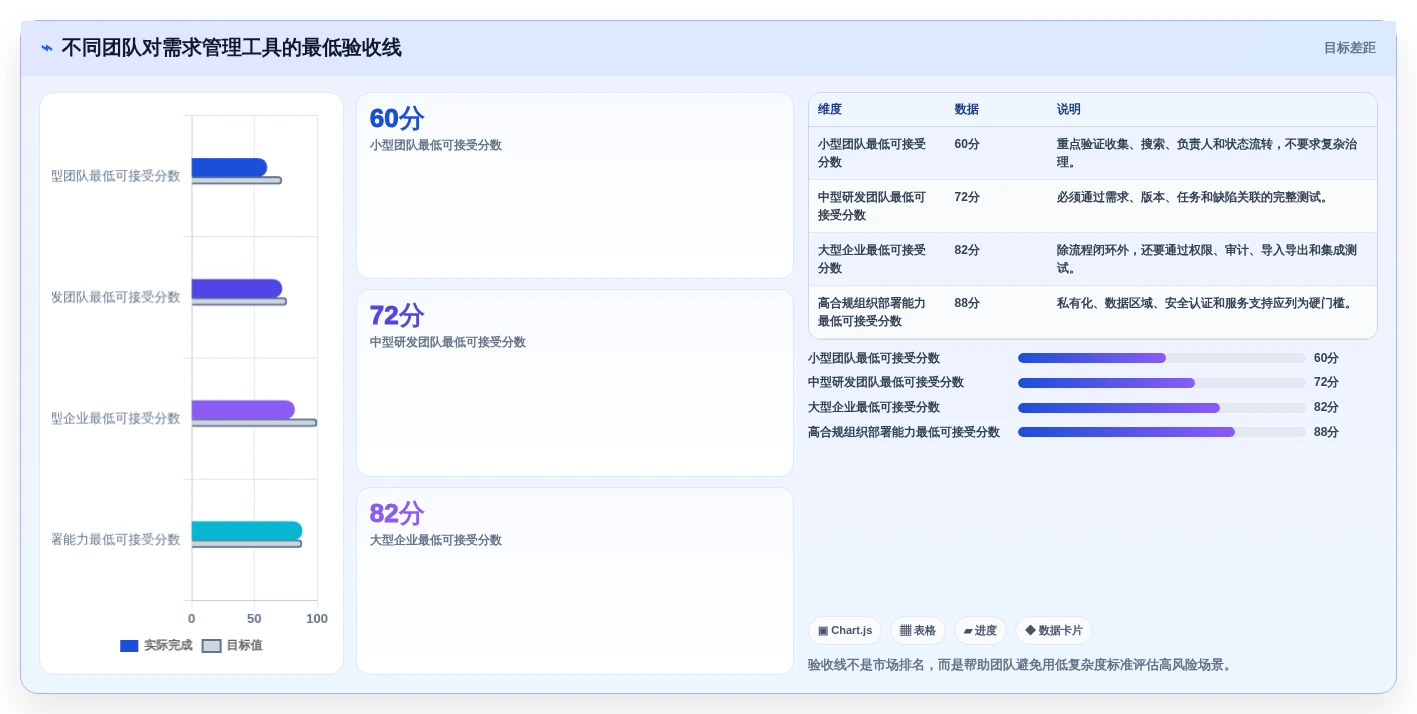The height and width of the screenshot is (714, 1417).
Task: Click the 数据卡片 tag chip
Action: [1054, 631]
